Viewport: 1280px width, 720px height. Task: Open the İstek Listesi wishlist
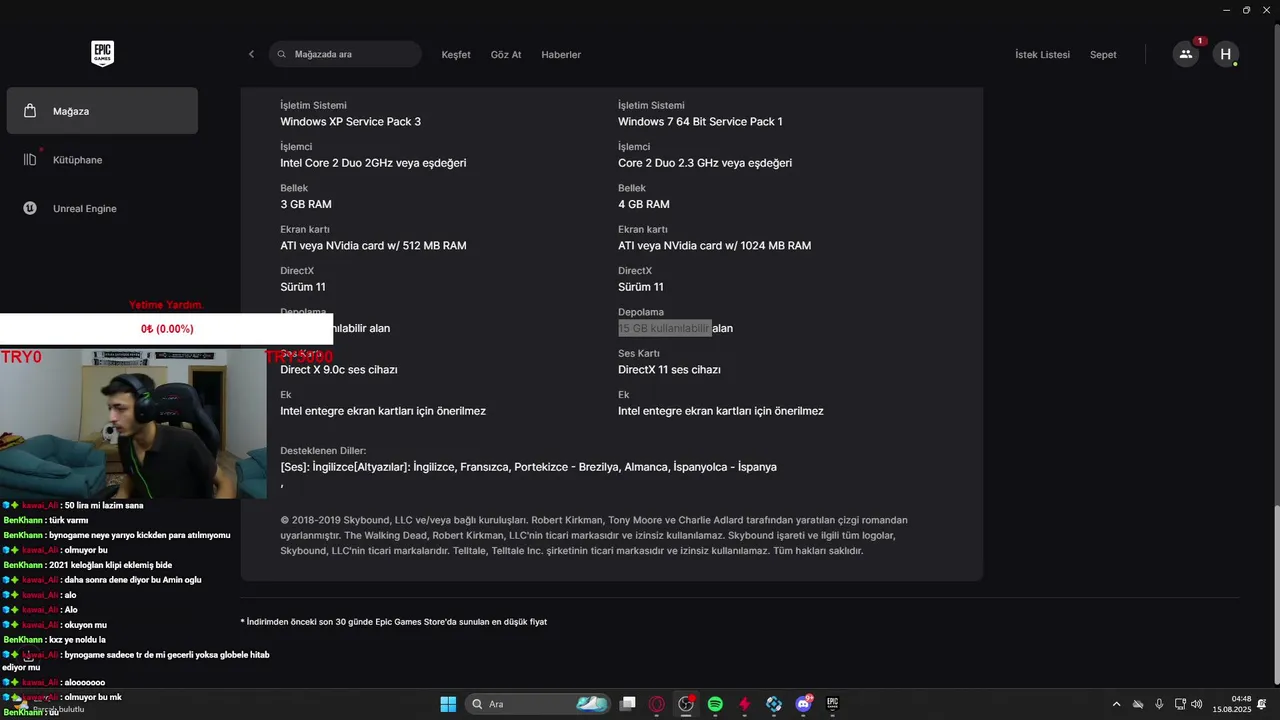coord(1042,54)
